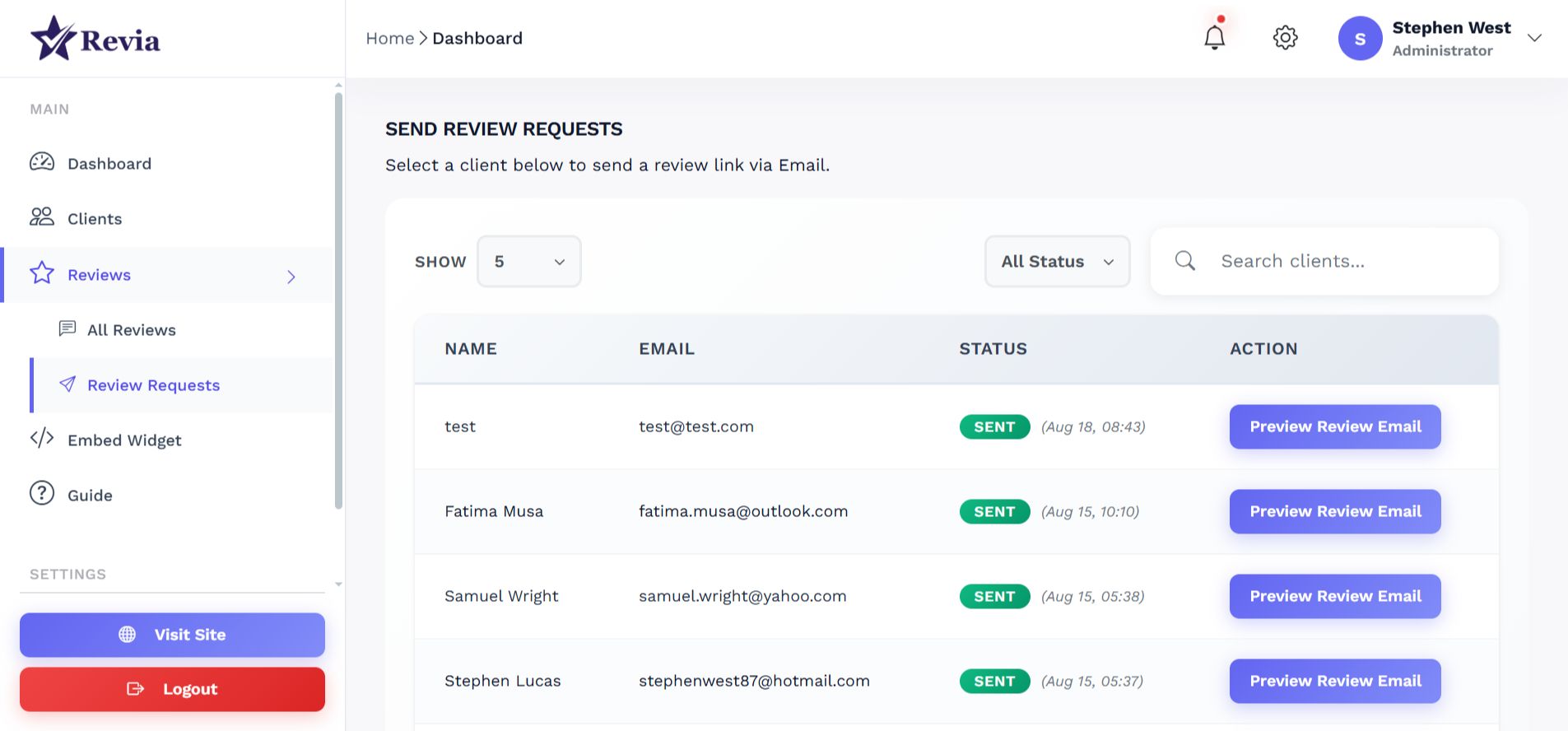Image resolution: width=1568 pixels, height=731 pixels.
Task: Click the Home breadcrumb link
Action: (389, 39)
